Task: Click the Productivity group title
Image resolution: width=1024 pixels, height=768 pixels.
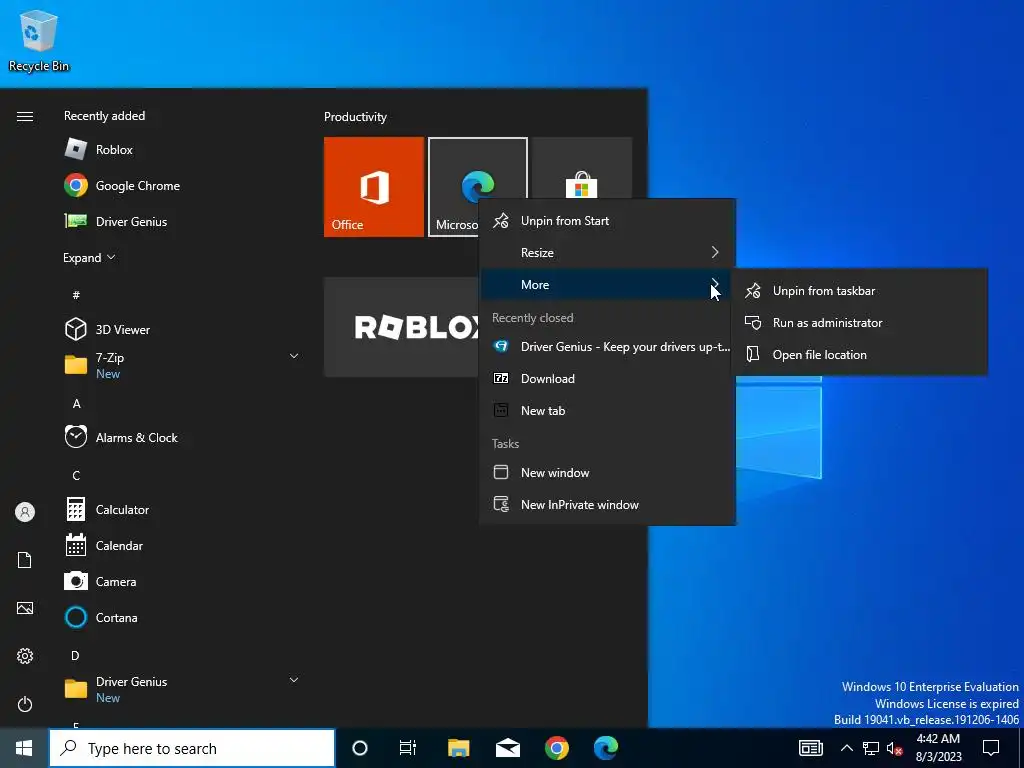Action: pyautogui.click(x=355, y=117)
